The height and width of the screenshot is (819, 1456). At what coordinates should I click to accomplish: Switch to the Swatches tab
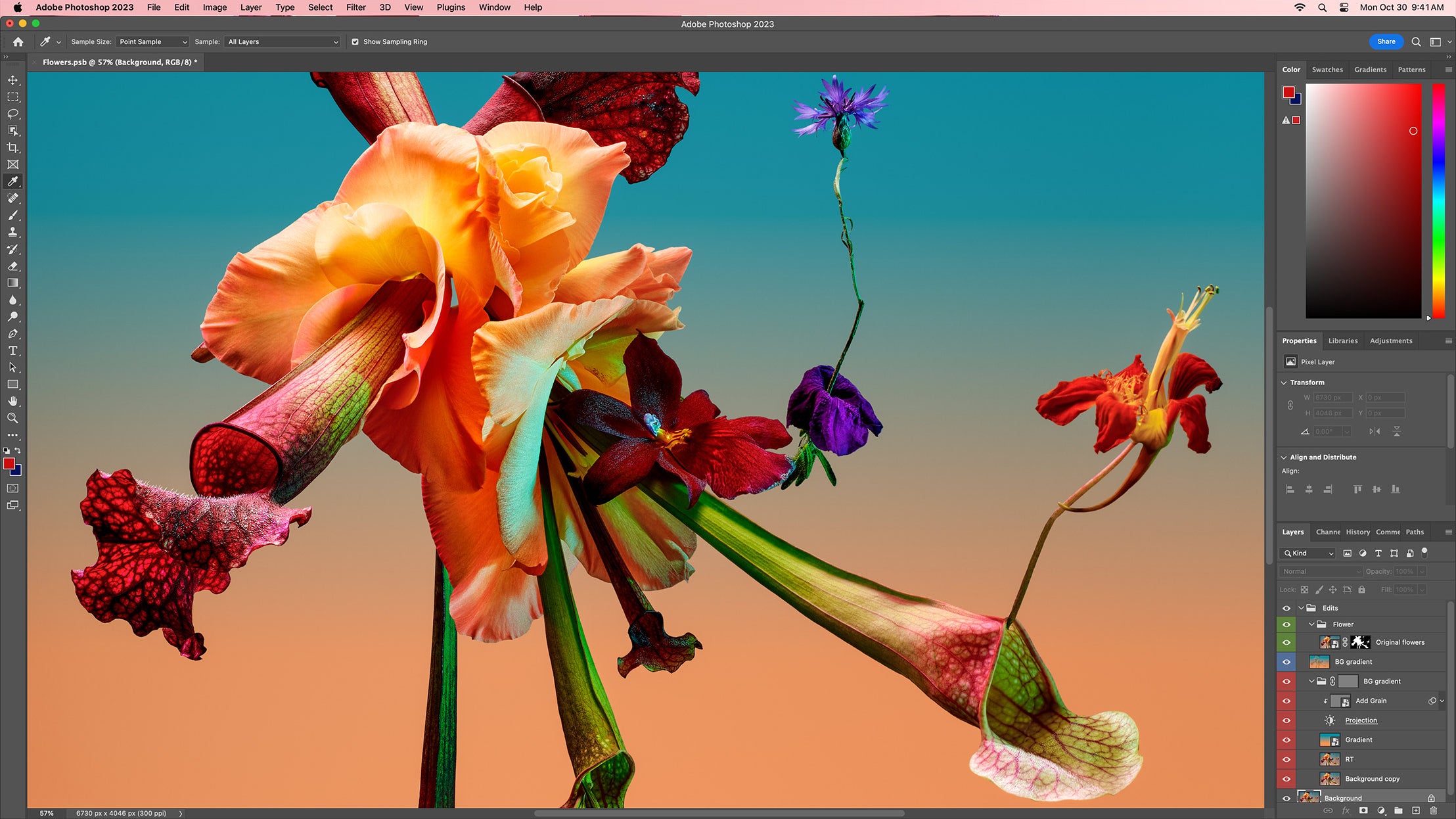coord(1327,70)
